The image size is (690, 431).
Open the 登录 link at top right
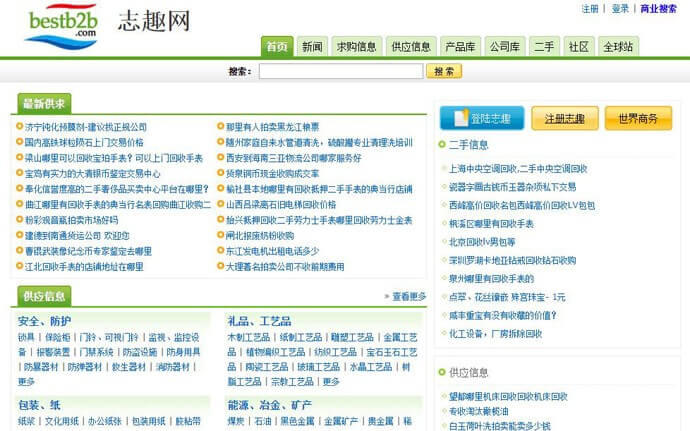tap(620, 9)
